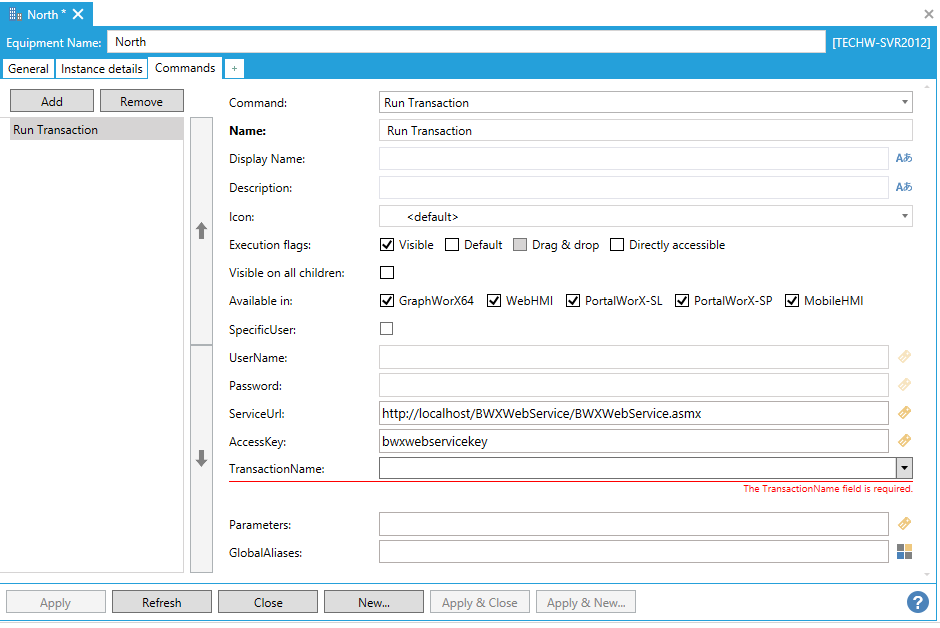Move command down with the down arrow

(201, 459)
